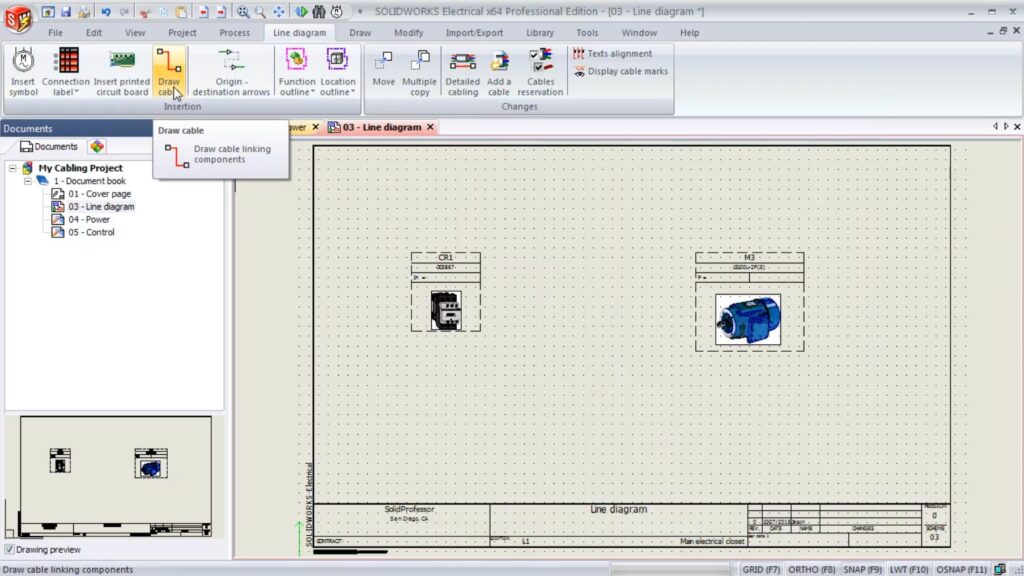Select the Move tool
Image resolution: width=1024 pixels, height=576 pixels.
pos(383,68)
